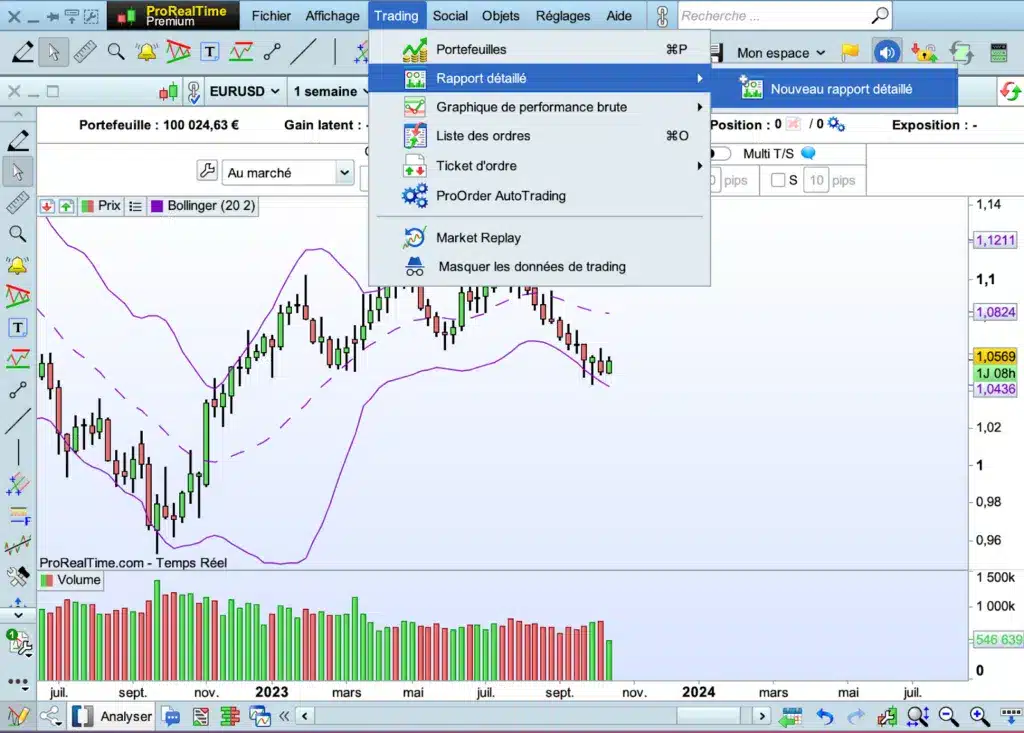The image size is (1024, 733).
Task: Click the alert bell icon in left sidebar
Action: point(17,265)
